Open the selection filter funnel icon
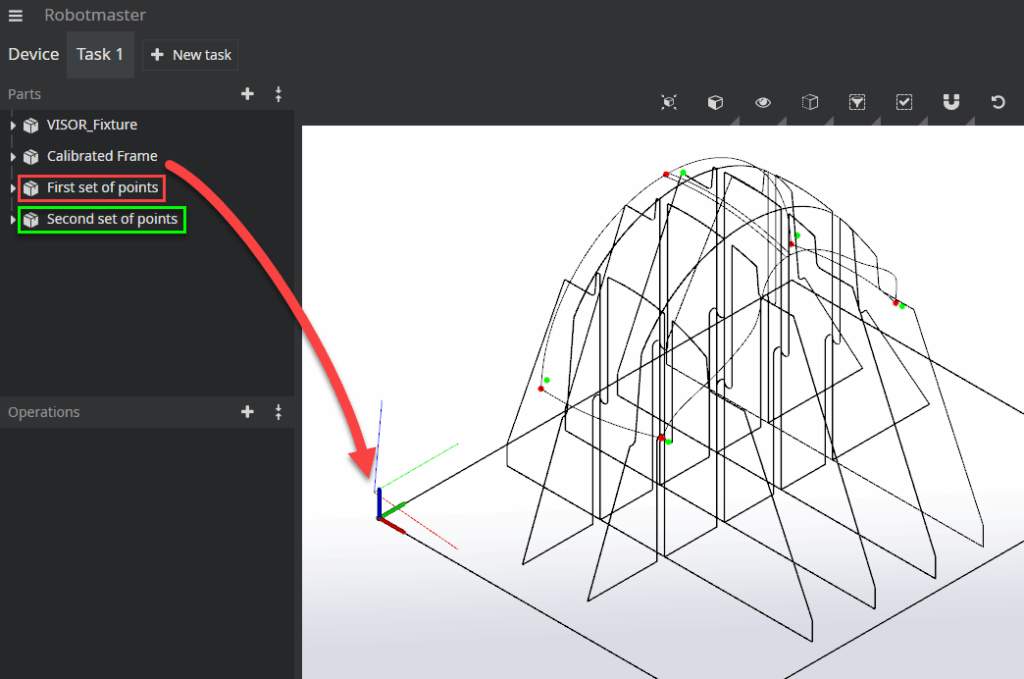 pos(857,102)
